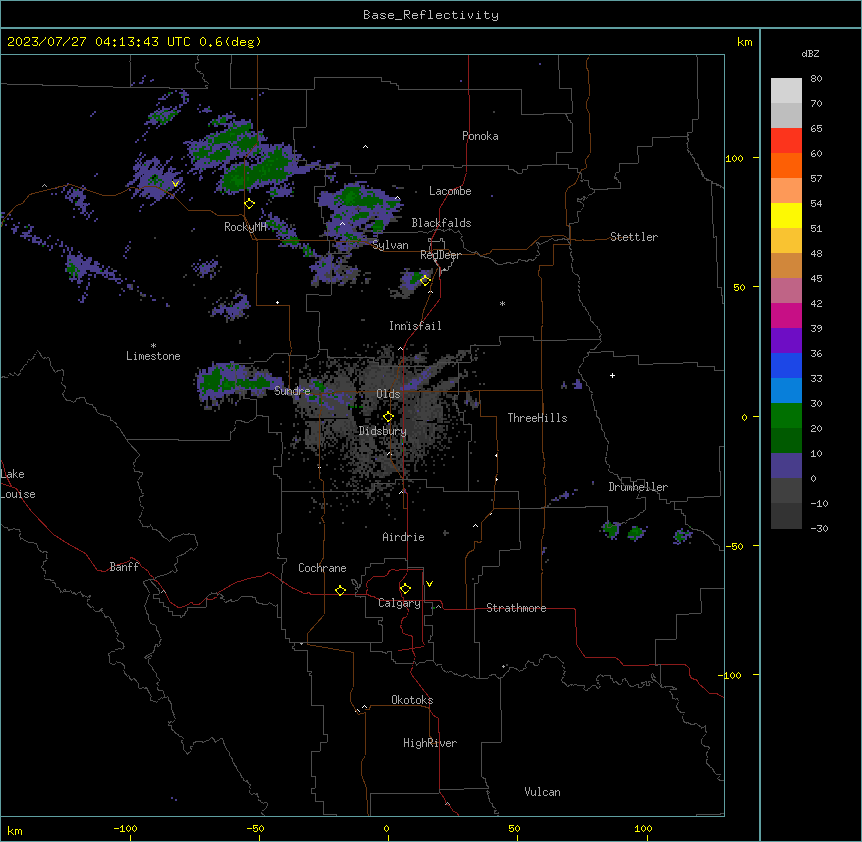Screen dimensions: 862x842
Task: Click the yellow V marker northeast of Calgary
Action: pos(429,584)
